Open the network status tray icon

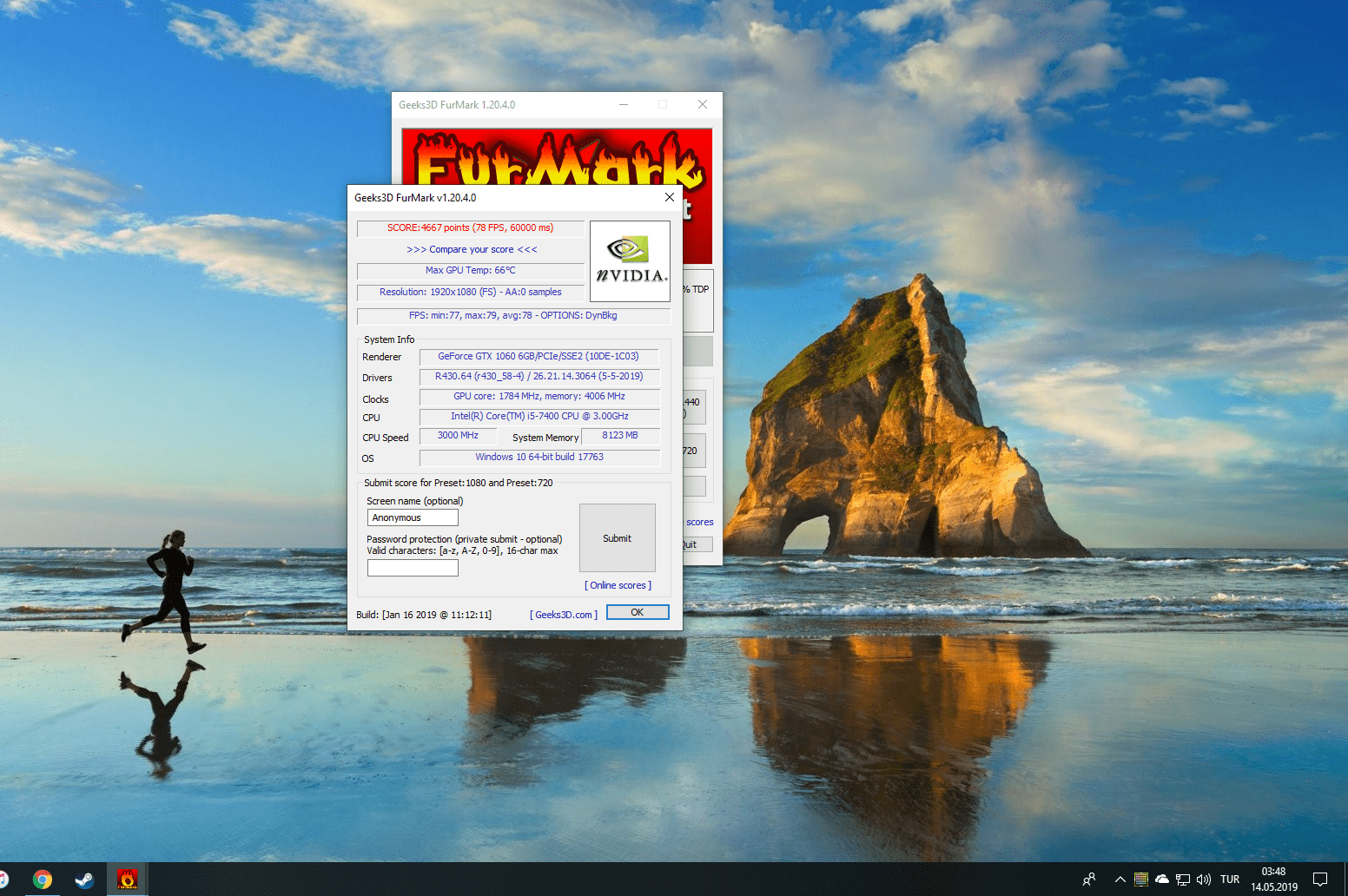(1183, 880)
